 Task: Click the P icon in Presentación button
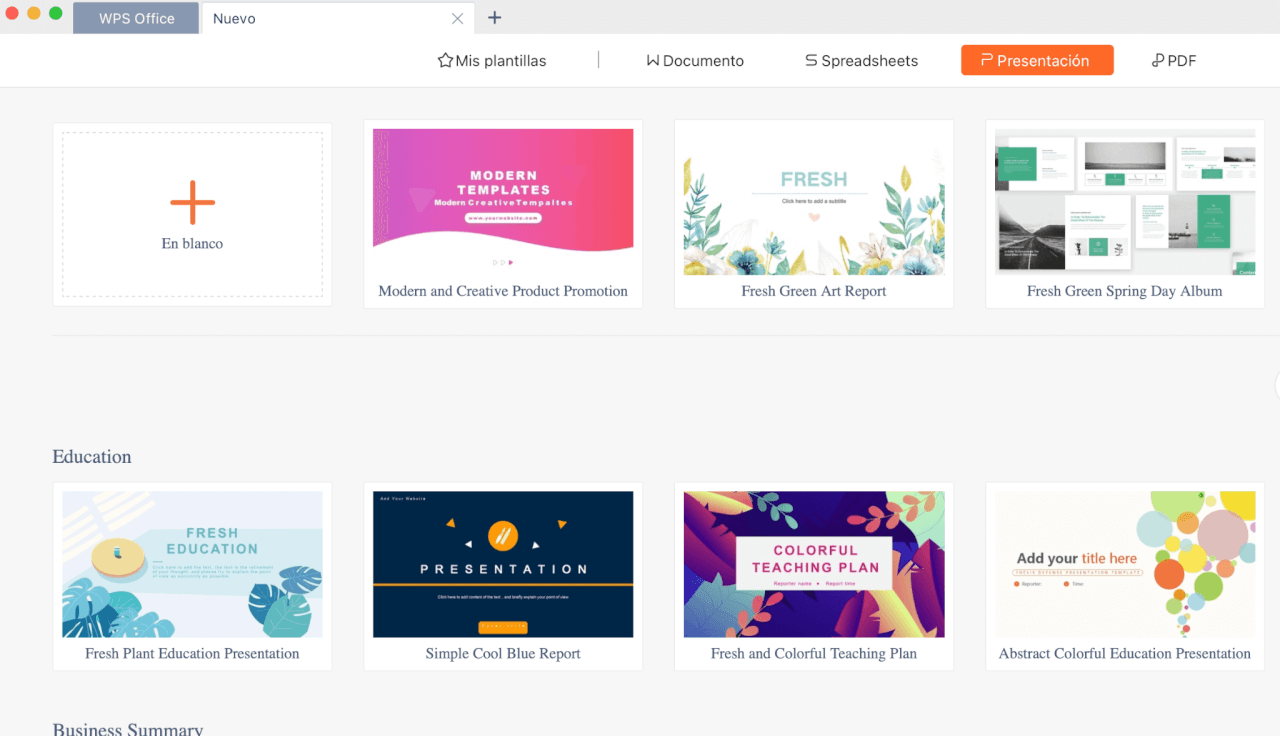(986, 60)
